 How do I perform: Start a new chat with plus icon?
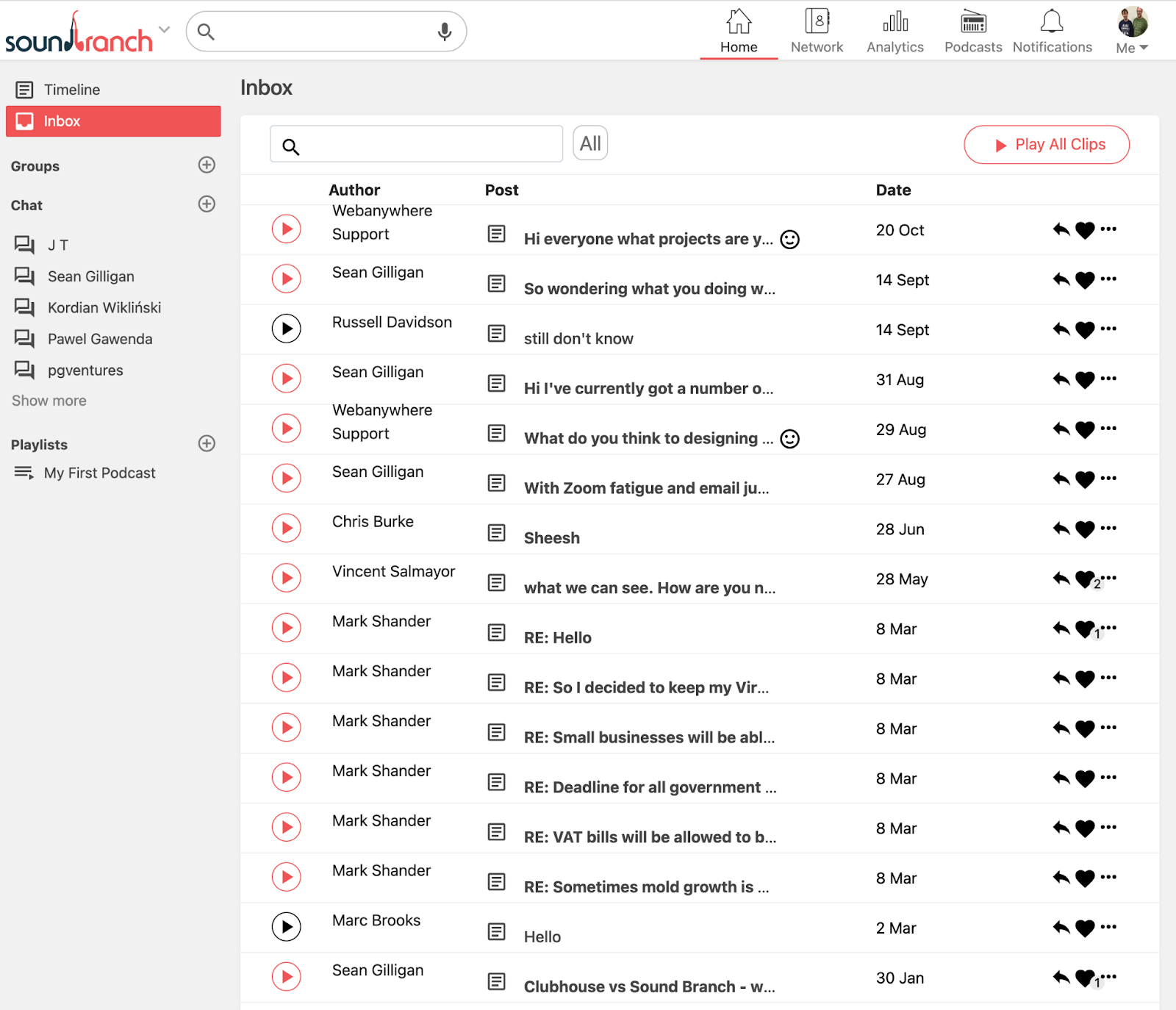(x=207, y=204)
